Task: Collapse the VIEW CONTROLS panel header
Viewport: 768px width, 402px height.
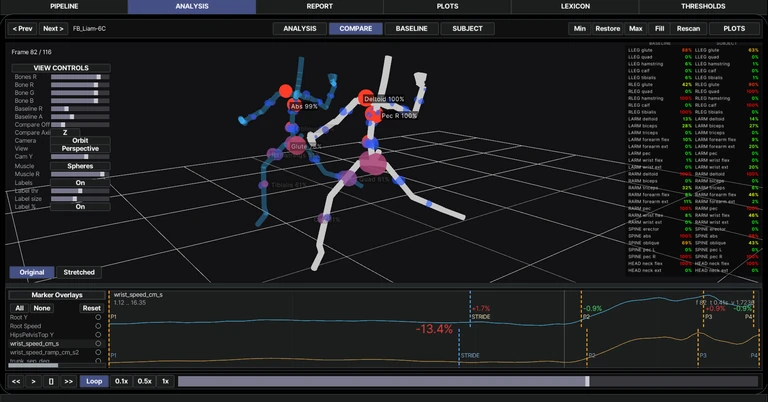Action: 61,68
